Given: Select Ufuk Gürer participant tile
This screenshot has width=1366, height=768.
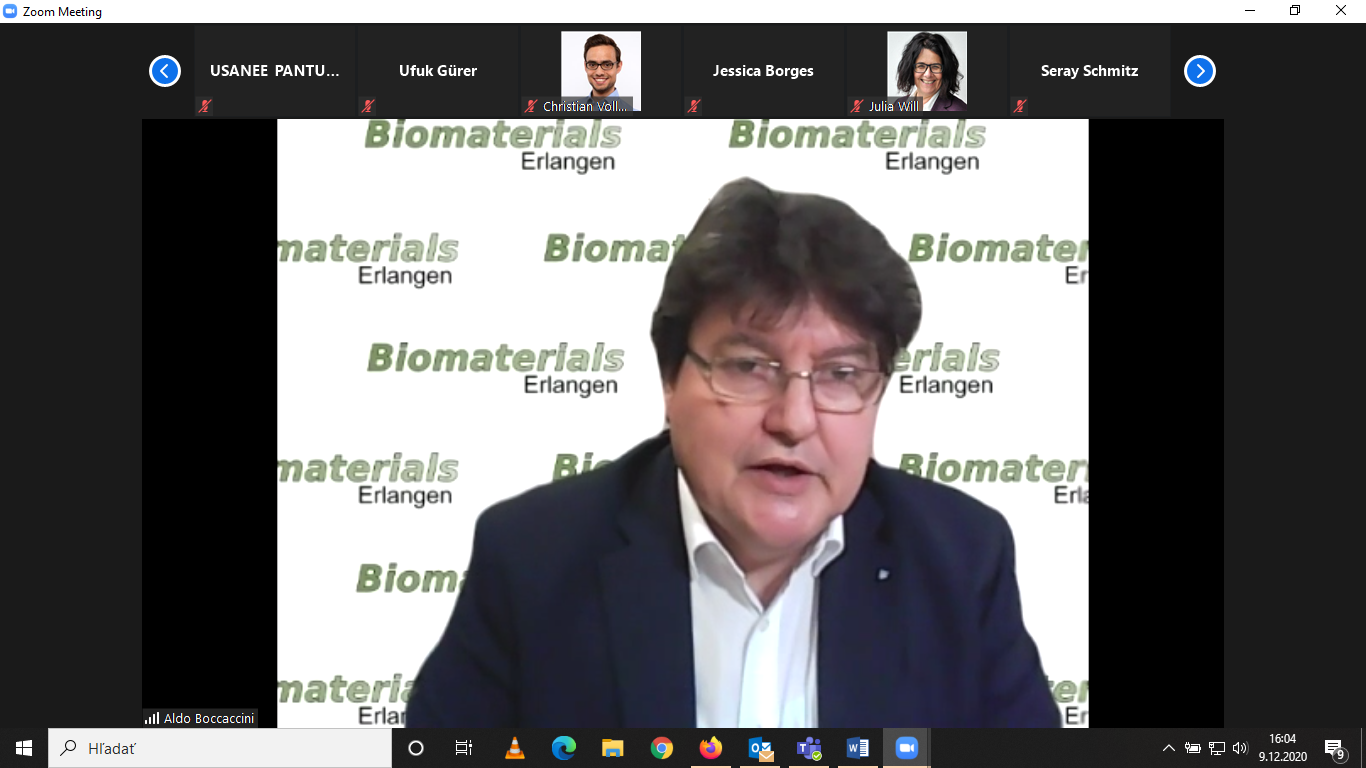Looking at the screenshot, I should (438, 71).
